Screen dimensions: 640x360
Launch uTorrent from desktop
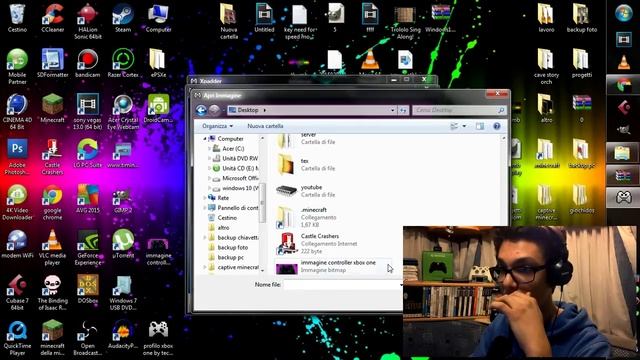click(123, 244)
